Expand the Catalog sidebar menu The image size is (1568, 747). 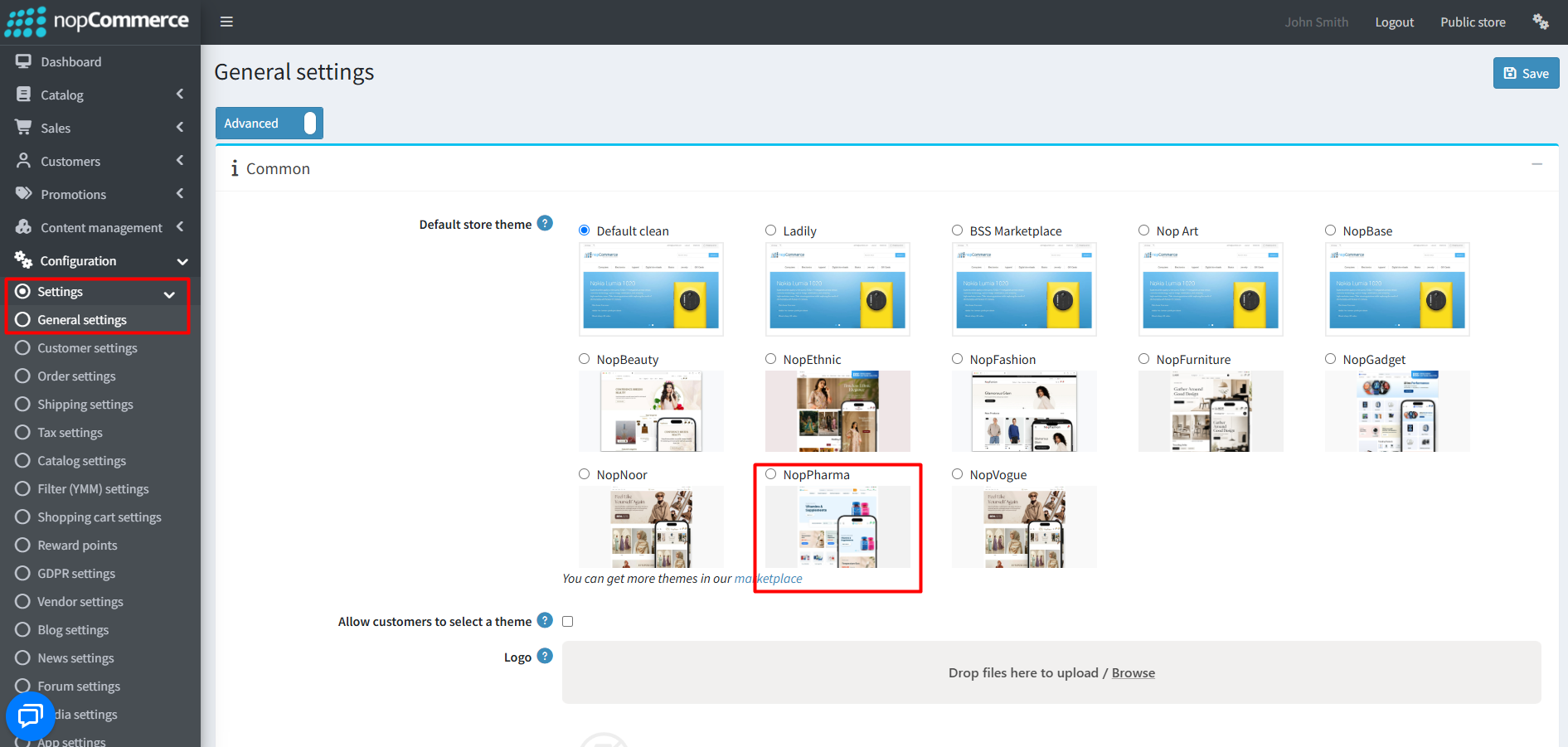coord(100,95)
